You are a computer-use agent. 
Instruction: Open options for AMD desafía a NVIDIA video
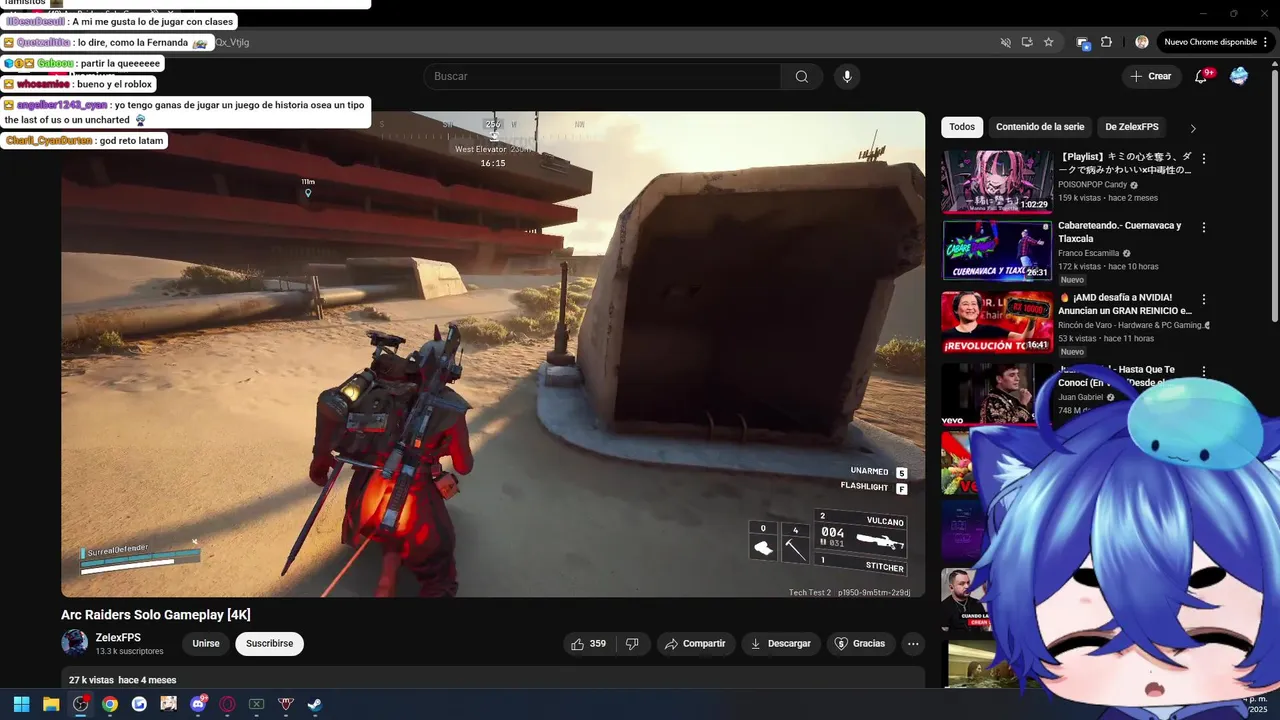pos(1204,299)
